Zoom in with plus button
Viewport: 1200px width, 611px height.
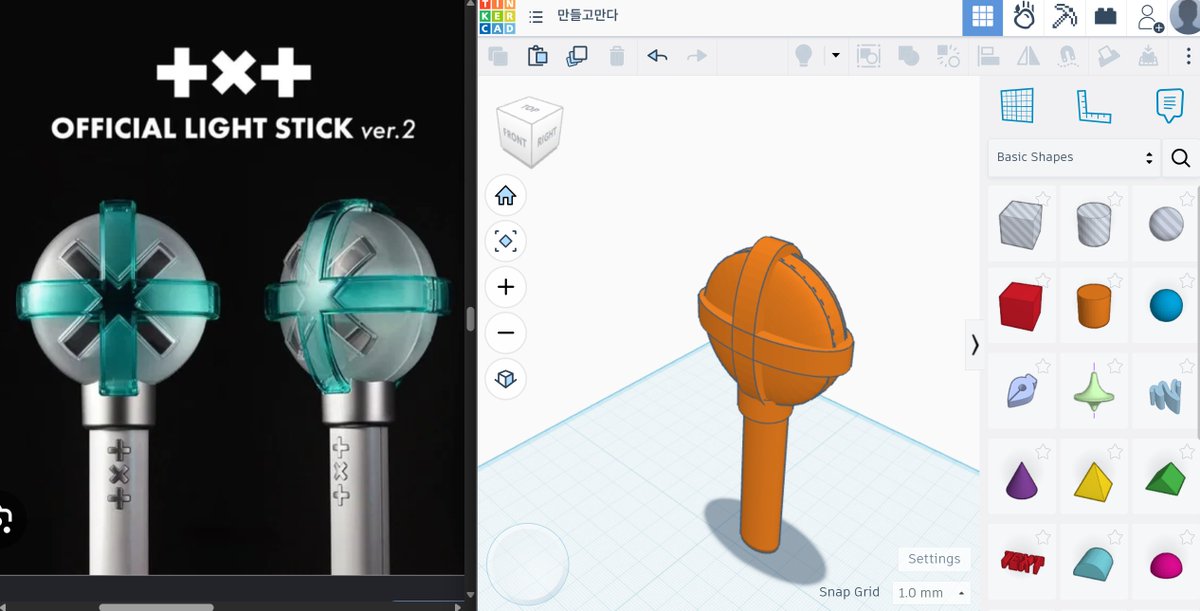[x=505, y=287]
